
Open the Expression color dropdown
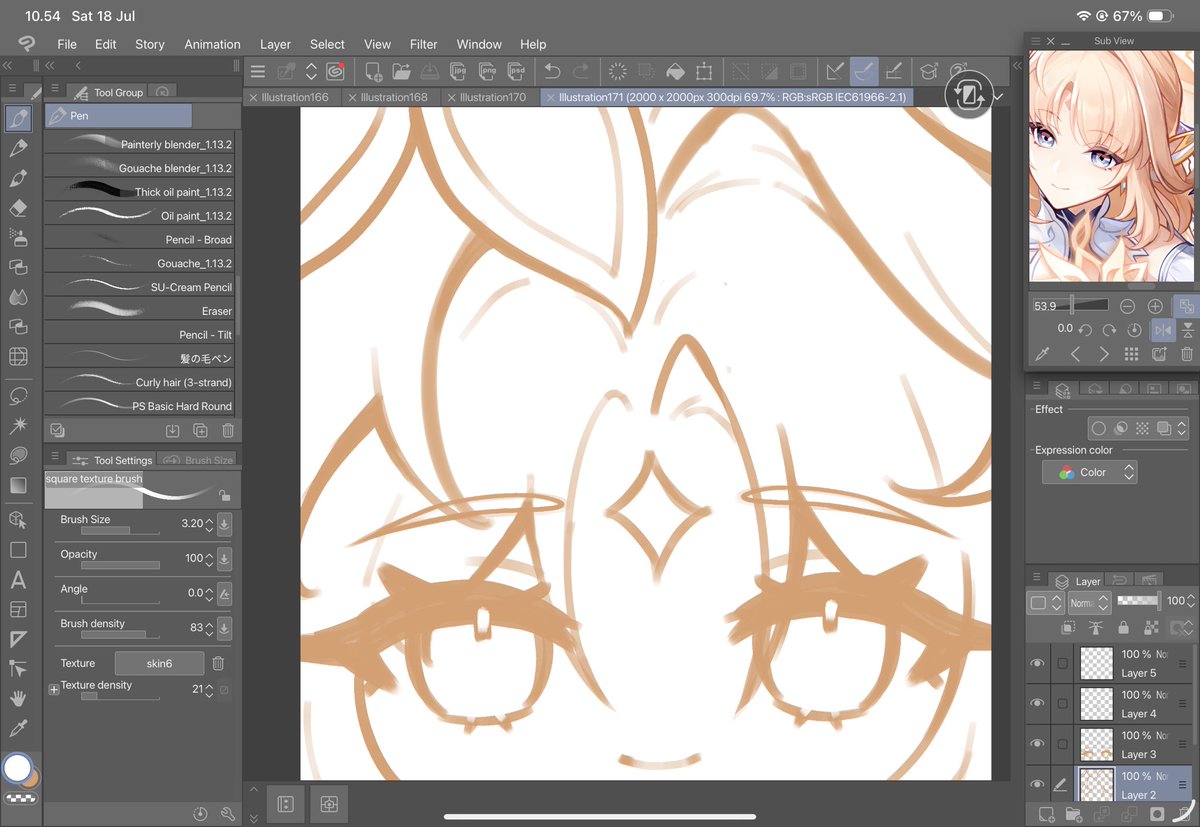(x=1089, y=472)
